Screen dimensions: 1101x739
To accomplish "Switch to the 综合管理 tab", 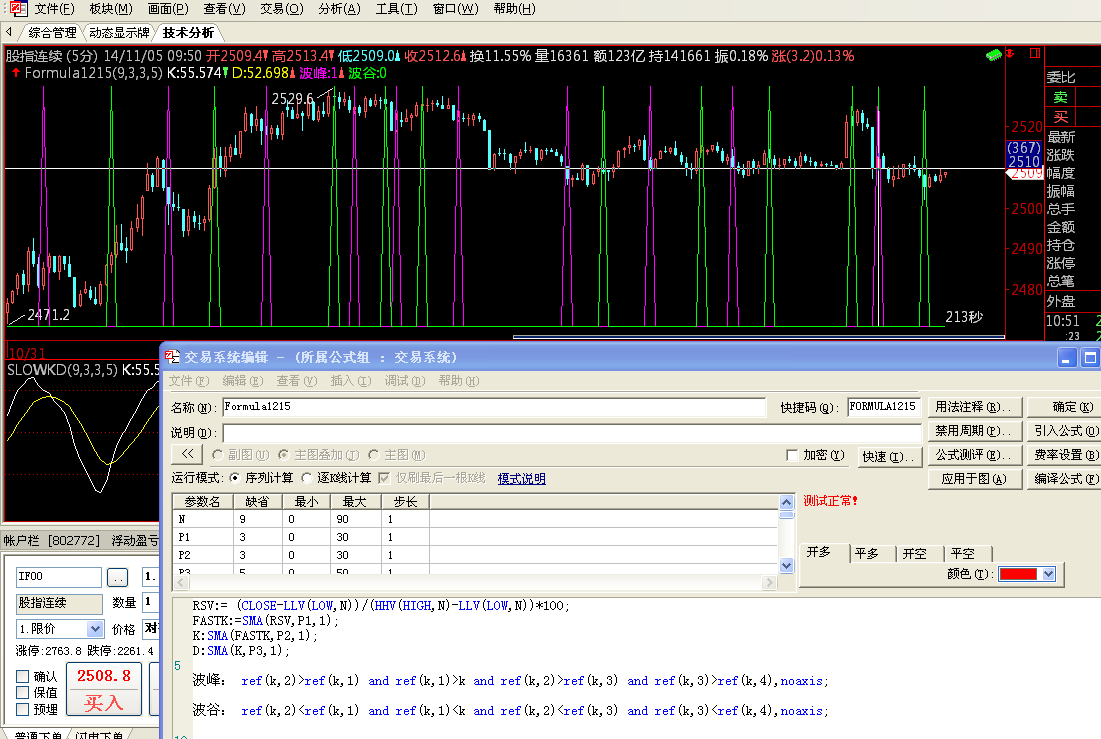I will [52, 33].
